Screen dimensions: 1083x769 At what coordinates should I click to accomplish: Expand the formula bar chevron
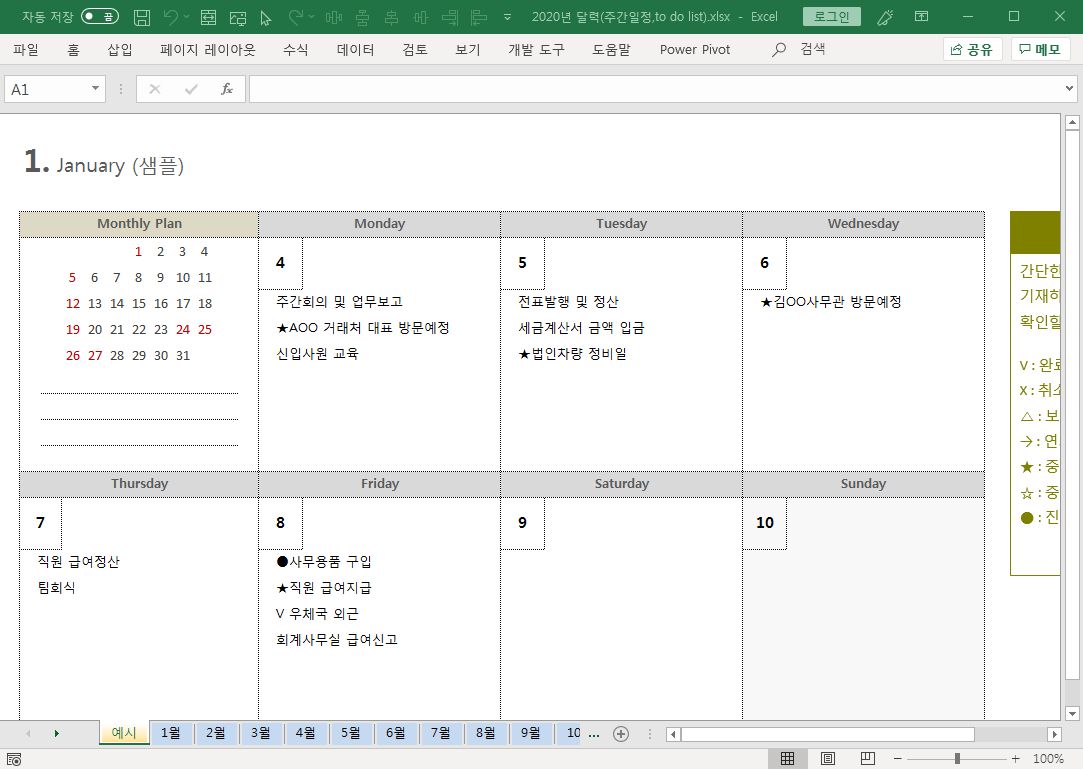pos(1069,88)
